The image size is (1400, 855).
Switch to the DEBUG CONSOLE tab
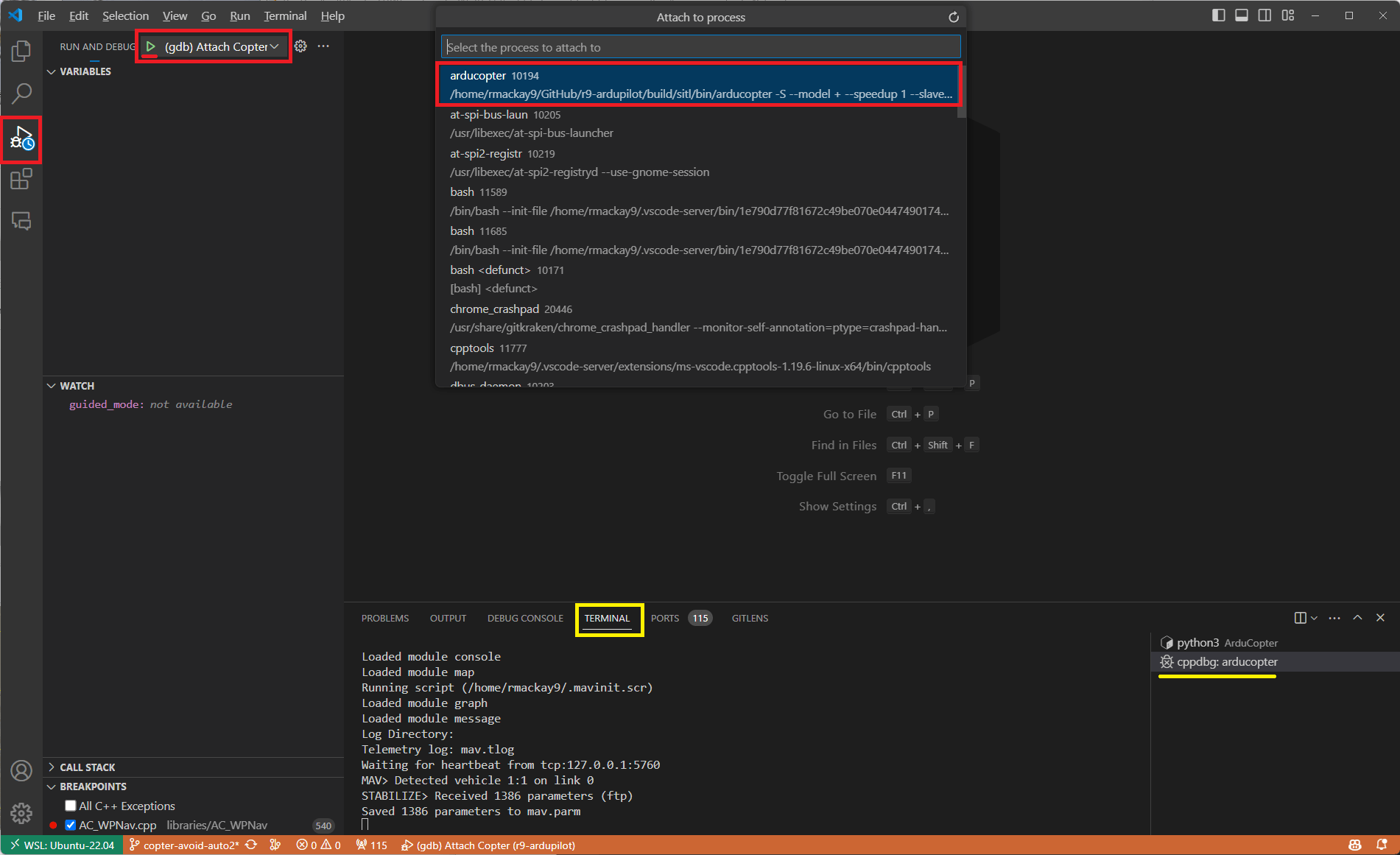[x=524, y=618]
